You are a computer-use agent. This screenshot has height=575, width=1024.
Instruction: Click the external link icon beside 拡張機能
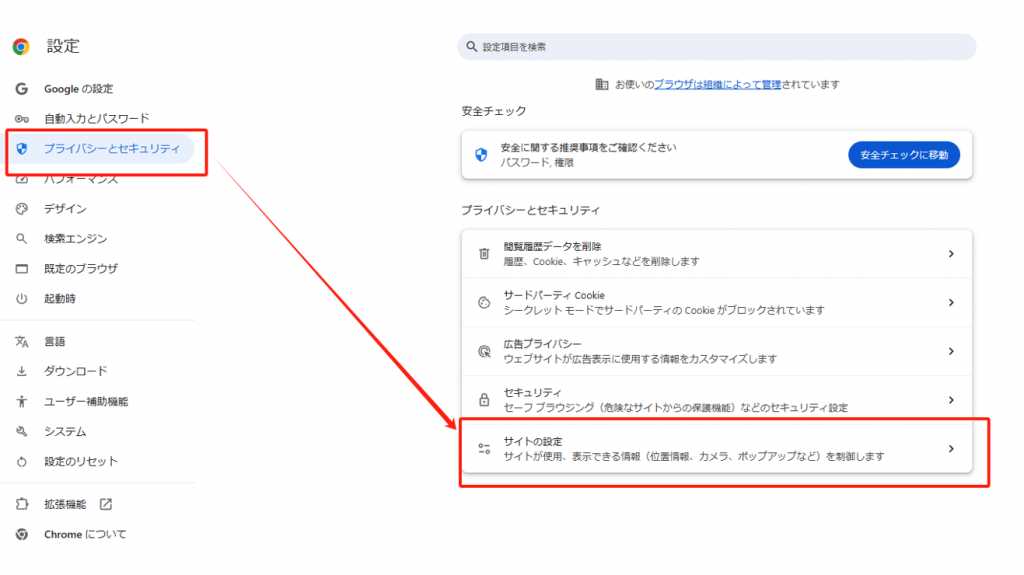106,504
